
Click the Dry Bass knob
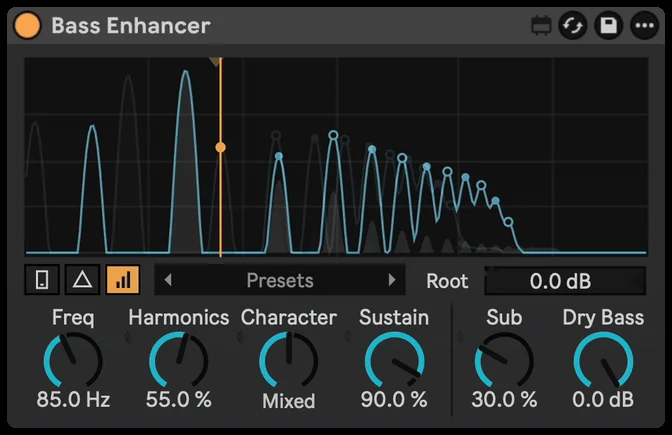603,361
